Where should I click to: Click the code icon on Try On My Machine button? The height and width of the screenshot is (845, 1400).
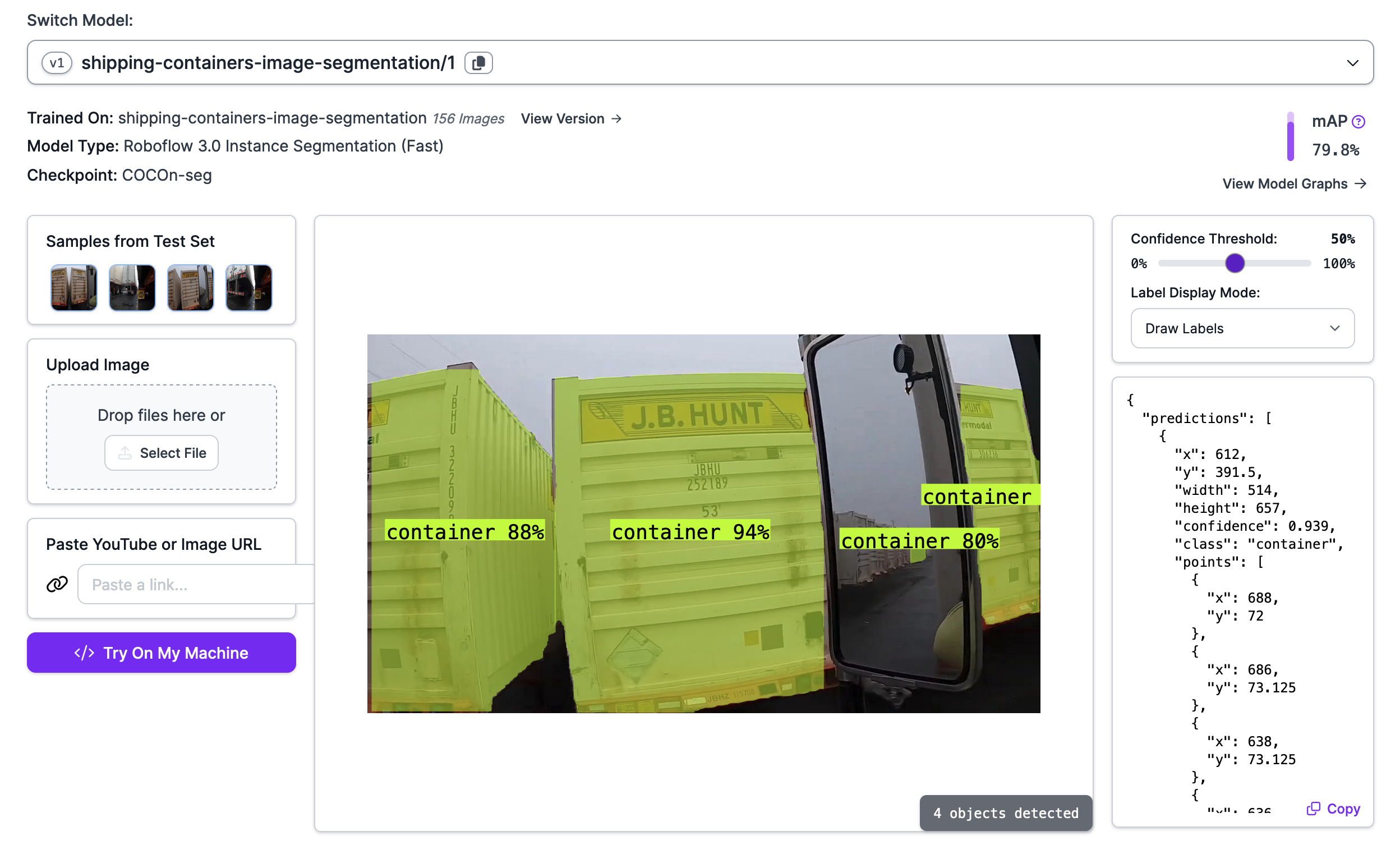[84, 653]
